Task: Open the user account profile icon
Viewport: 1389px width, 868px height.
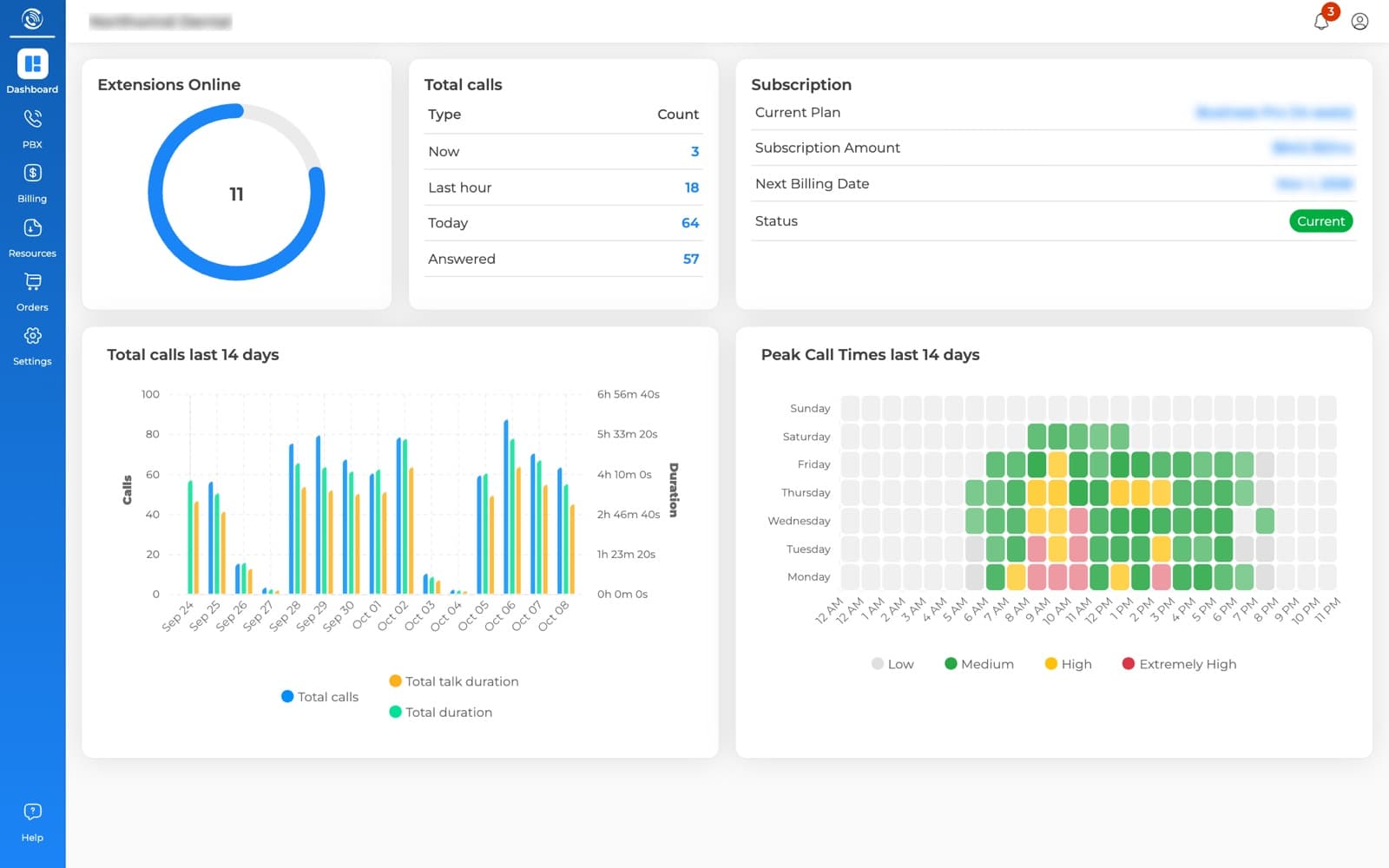Action: tap(1359, 21)
